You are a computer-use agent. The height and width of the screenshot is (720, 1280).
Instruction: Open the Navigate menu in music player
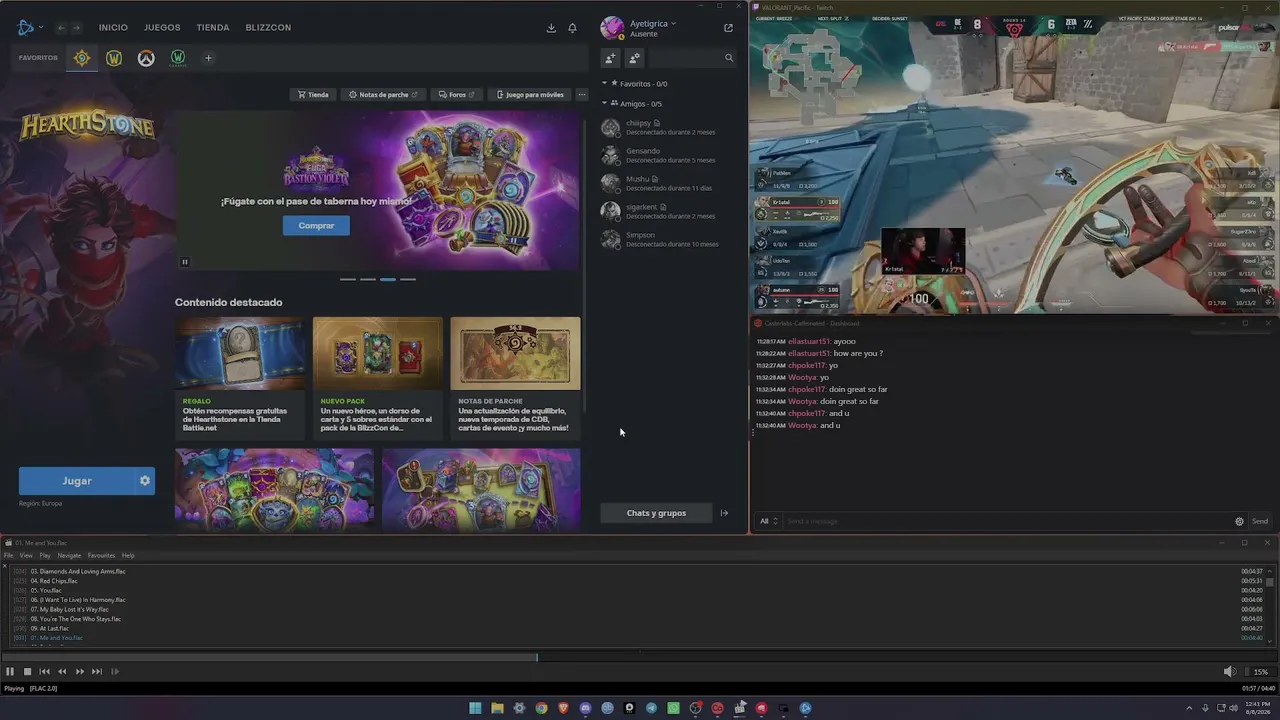[x=69, y=556]
